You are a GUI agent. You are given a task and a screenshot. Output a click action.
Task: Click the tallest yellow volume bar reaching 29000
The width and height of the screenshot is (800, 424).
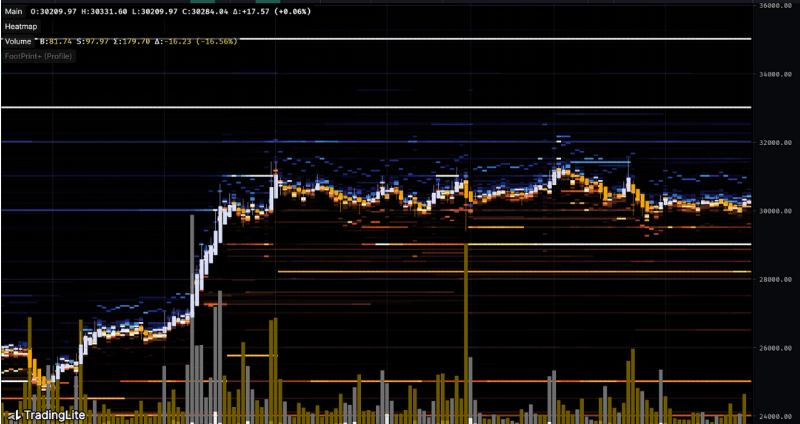tap(466, 334)
